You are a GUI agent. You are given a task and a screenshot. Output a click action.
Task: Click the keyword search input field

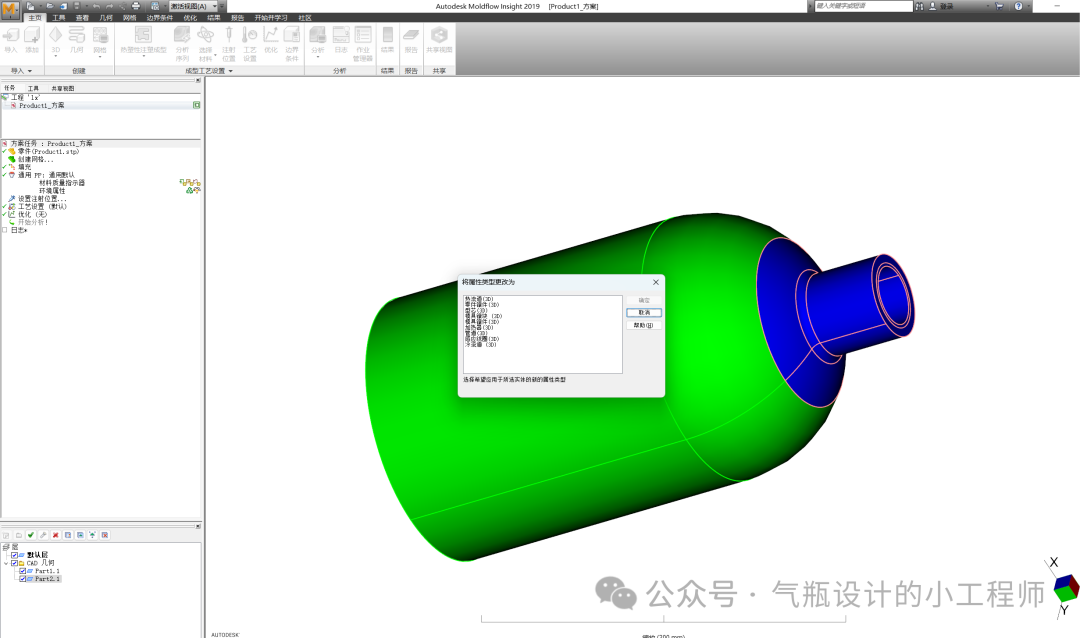pos(864,6)
